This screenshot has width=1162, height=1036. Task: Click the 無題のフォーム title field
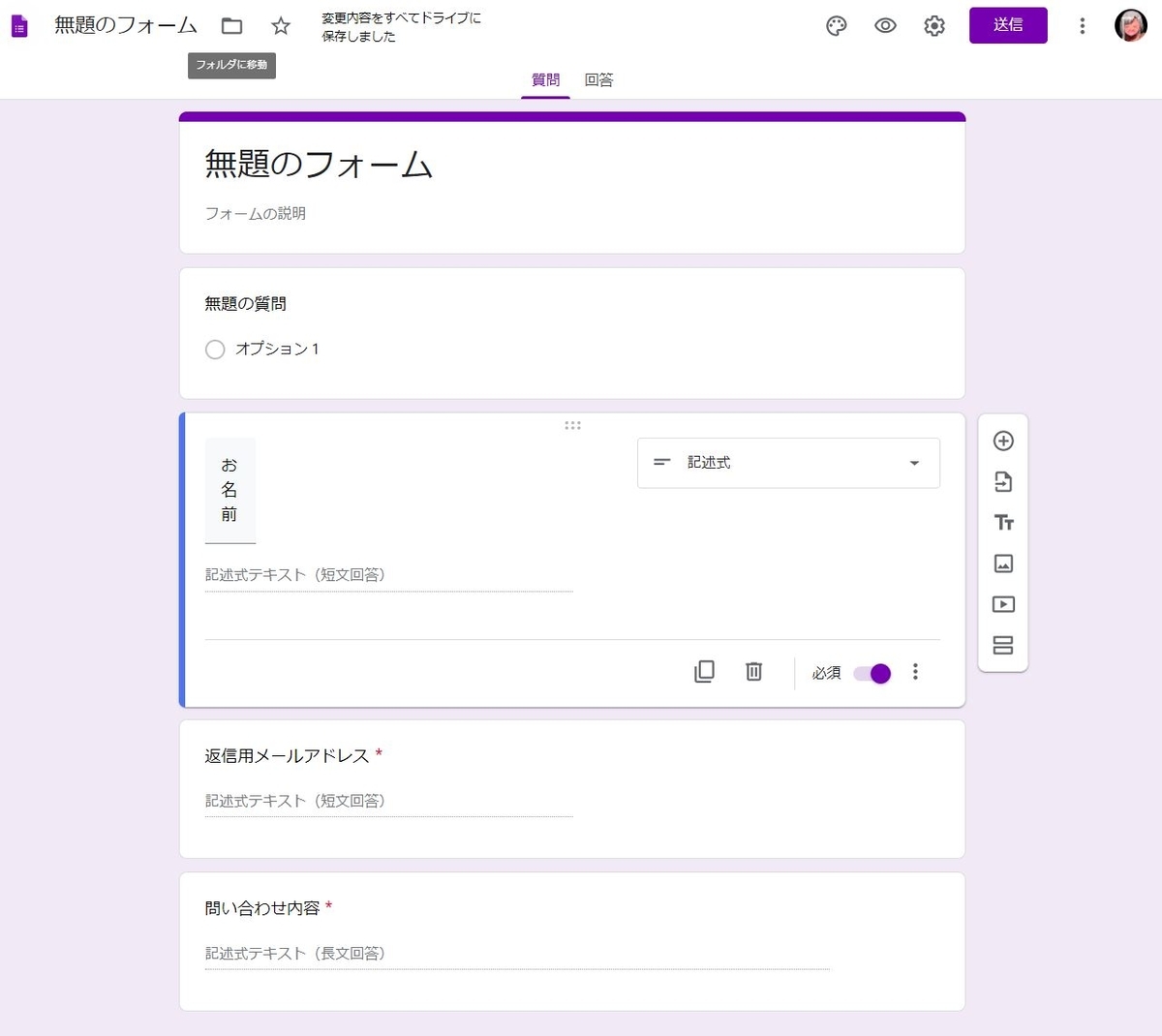[x=125, y=26]
